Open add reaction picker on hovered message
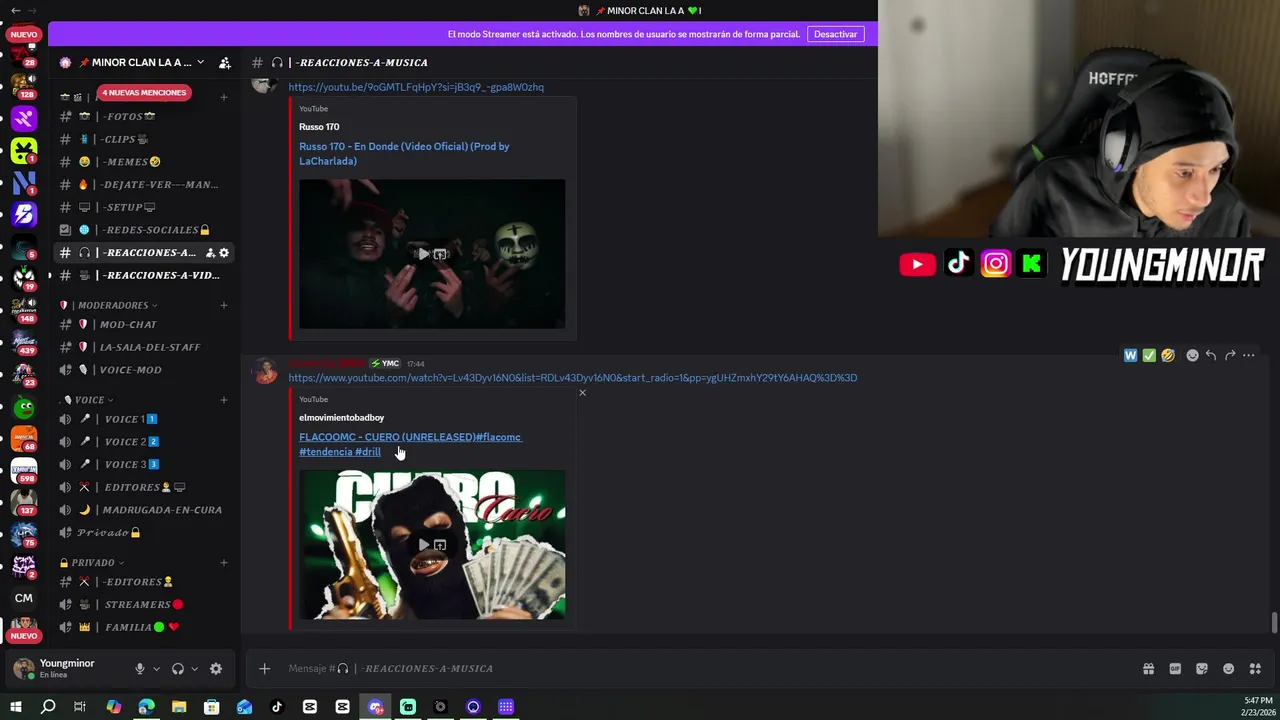The height and width of the screenshot is (720, 1280). point(1192,355)
